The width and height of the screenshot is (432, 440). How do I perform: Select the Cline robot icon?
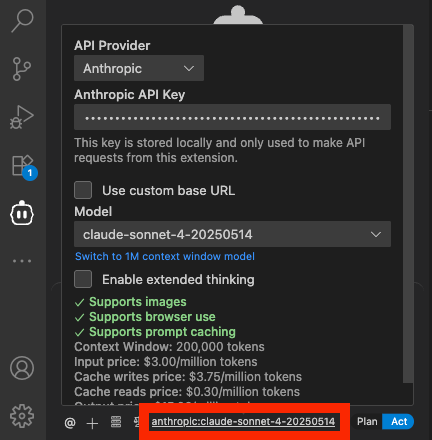pos(22,213)
